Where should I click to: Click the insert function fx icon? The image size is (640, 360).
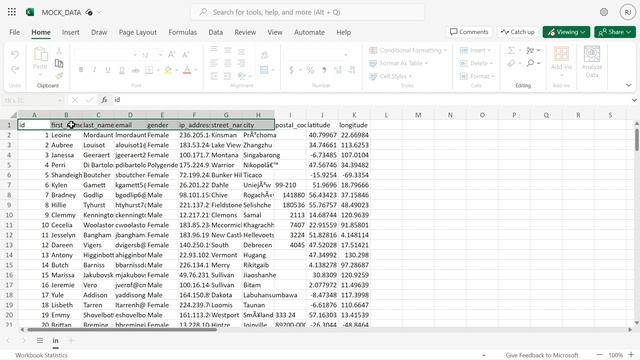tap(104, 100)
